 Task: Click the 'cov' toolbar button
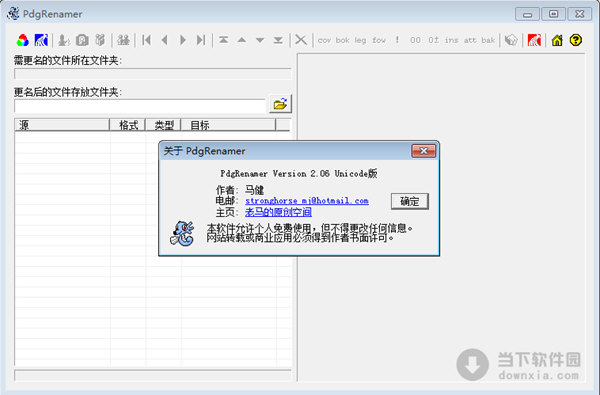click(x=324, y=40)
